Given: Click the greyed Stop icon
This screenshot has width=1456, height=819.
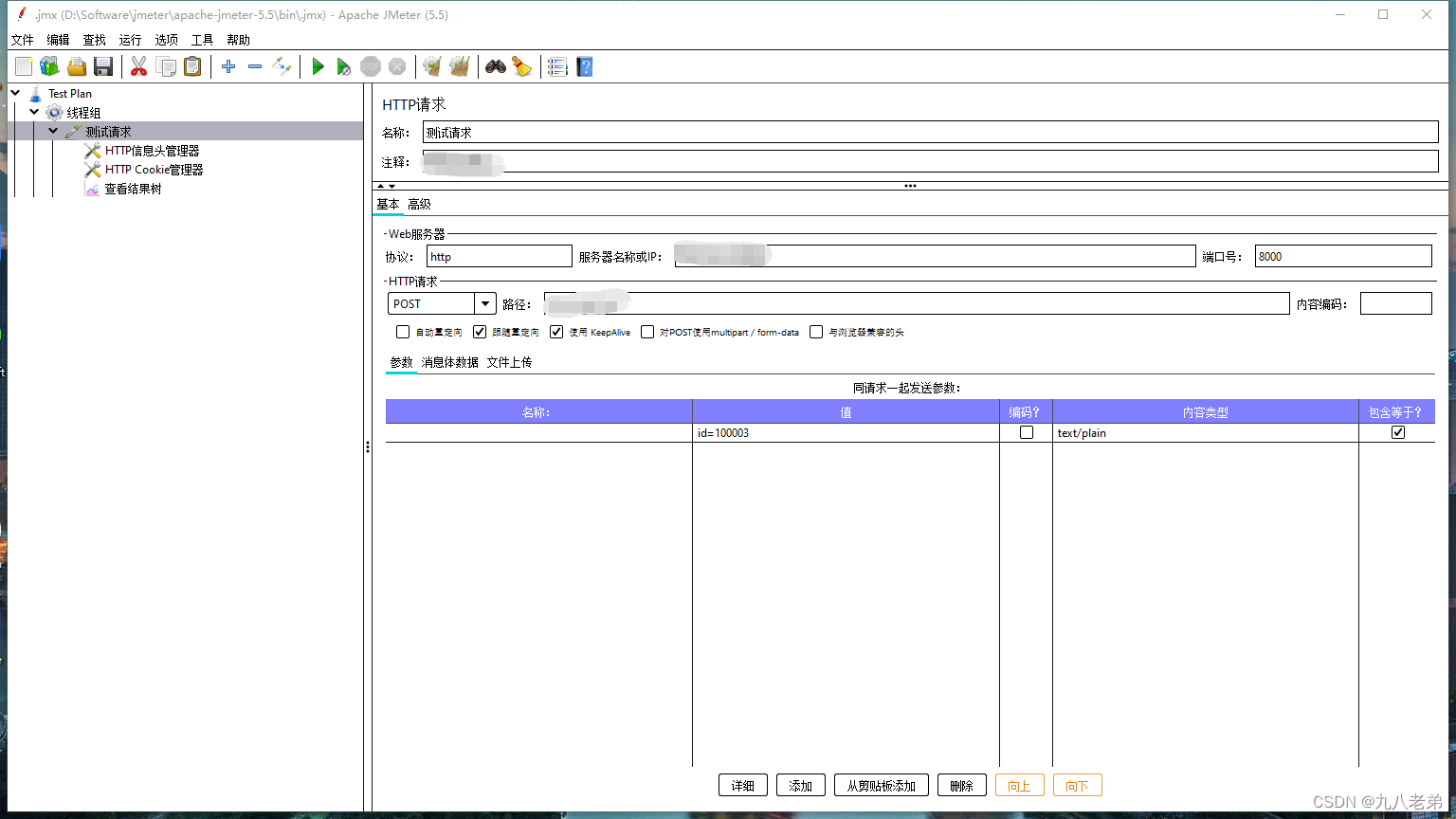Looking at the screenshot, I should [x=371, y=66].
